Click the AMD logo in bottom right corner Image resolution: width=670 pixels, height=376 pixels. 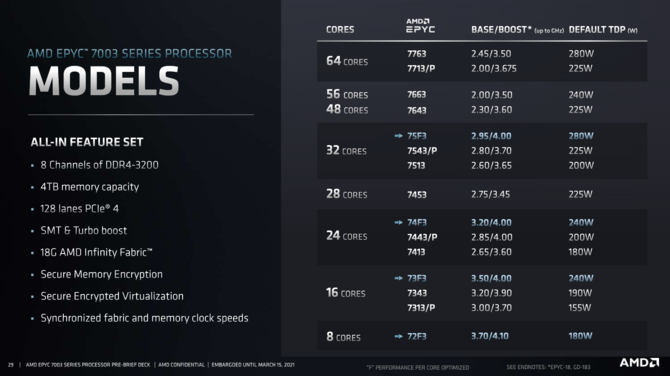639,363
